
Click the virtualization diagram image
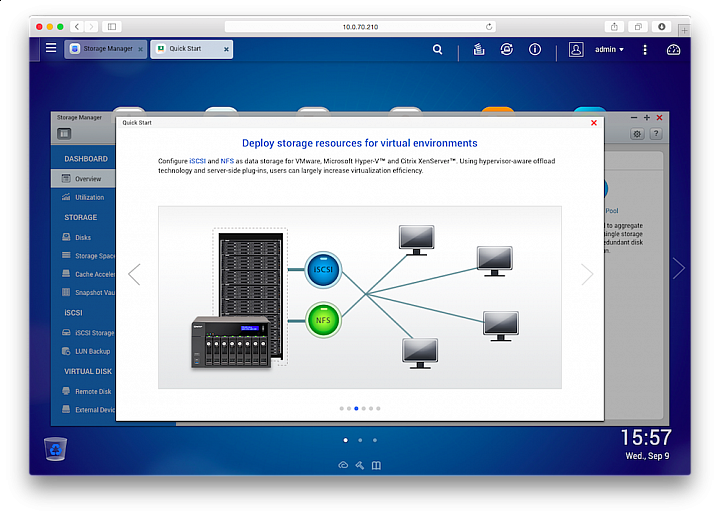(x=360, y=297)
